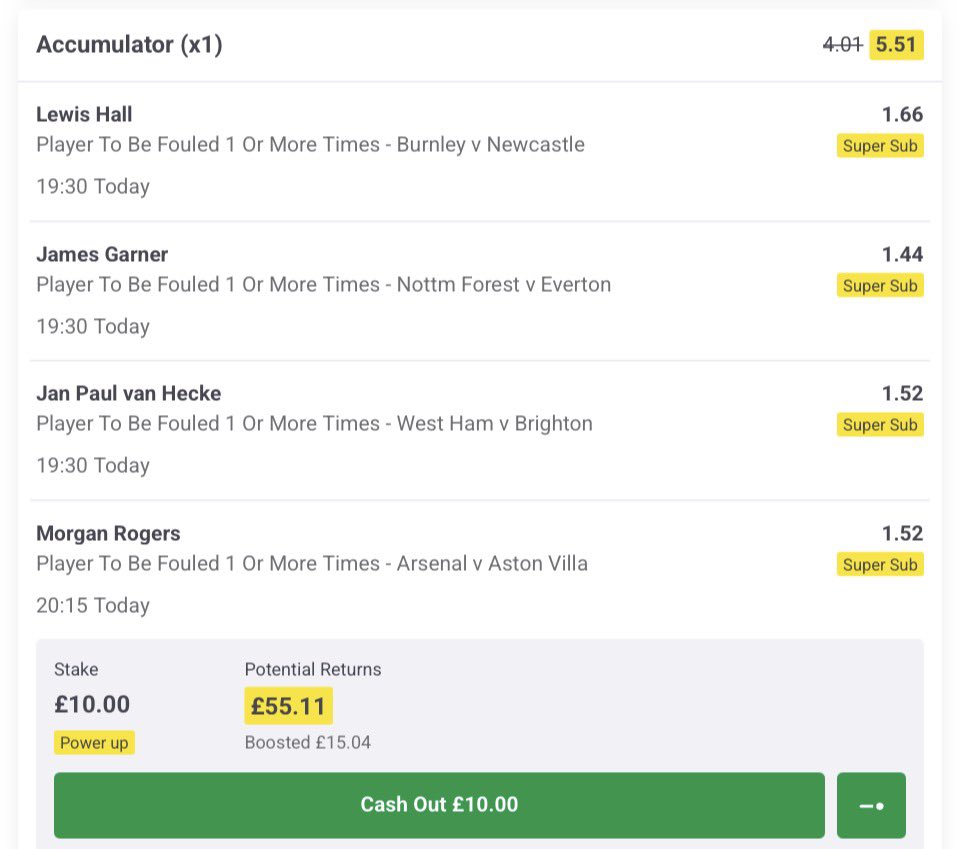Select the Jan Paul van Hecke leg
This screenshot has width=960, height=849.
[x=129, y=393]
